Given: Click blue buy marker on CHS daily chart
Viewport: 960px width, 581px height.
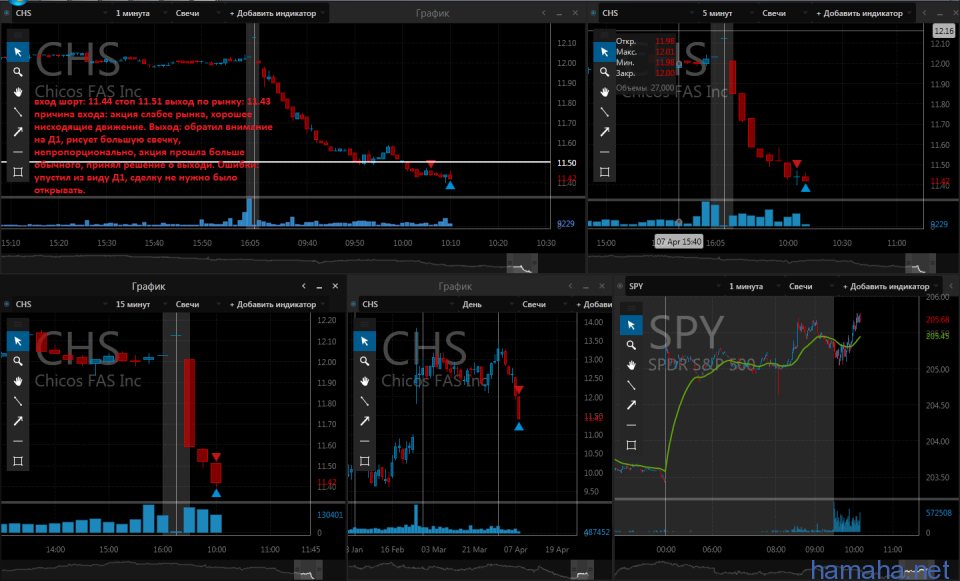Looking at the screenshot, I should click(519, 426).
